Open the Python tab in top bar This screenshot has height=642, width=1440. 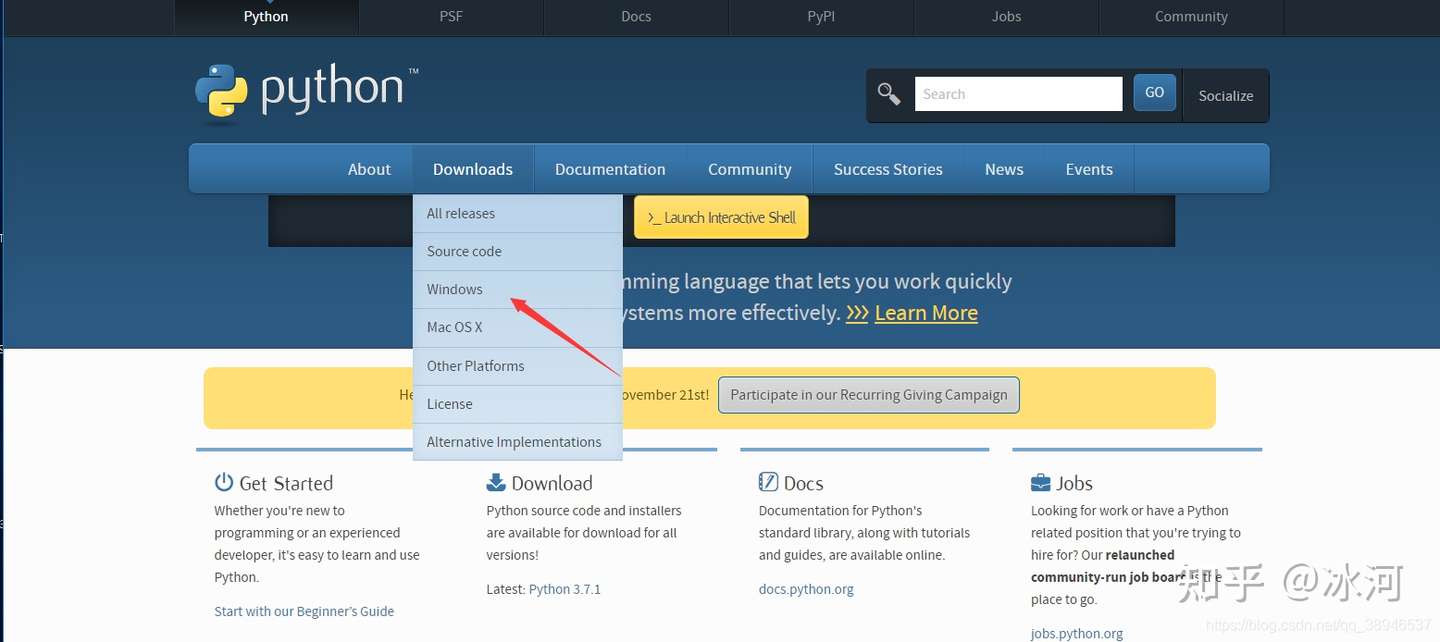click(x=266, y=17)
